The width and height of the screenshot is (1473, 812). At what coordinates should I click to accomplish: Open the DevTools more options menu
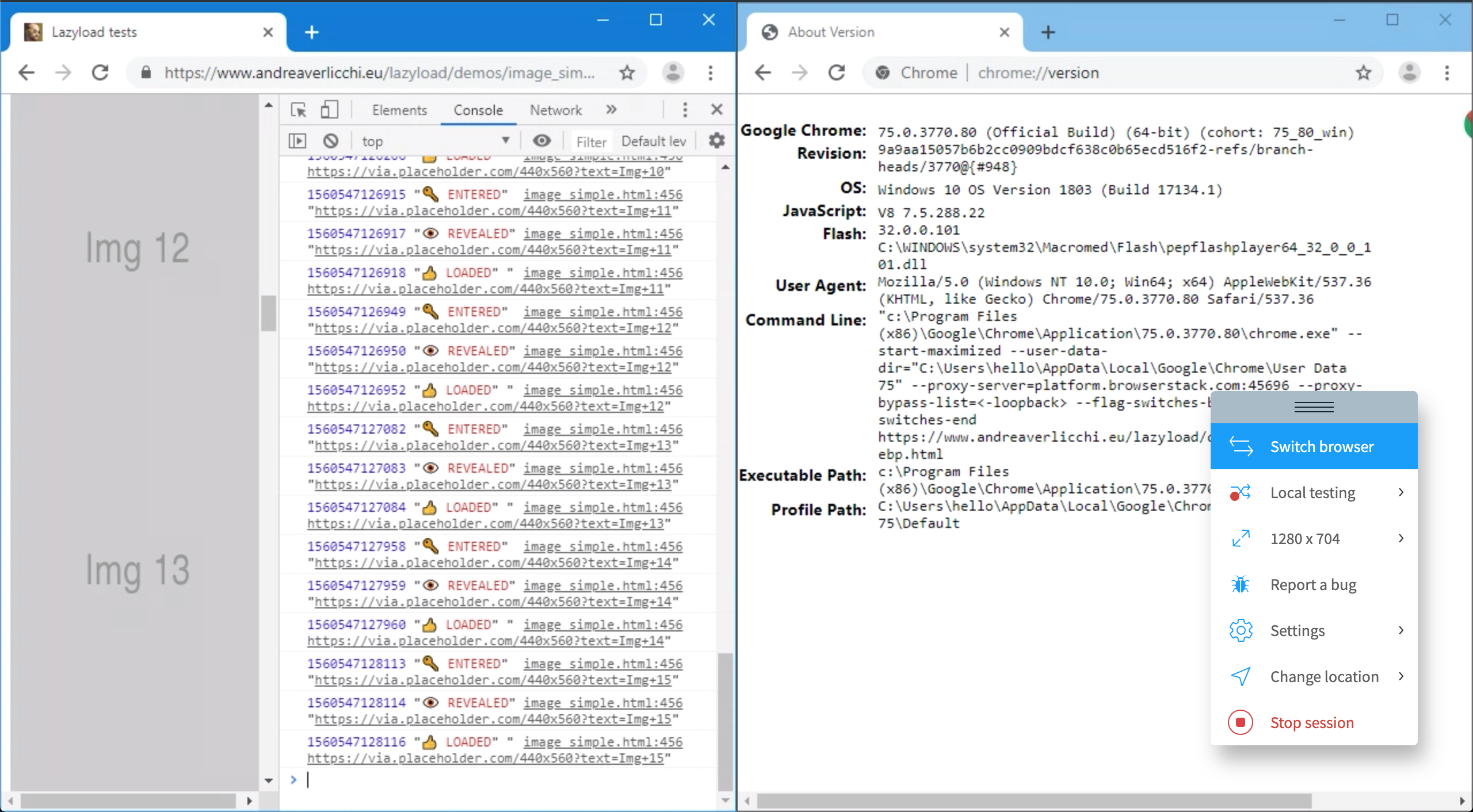click(x=684, y=109)
